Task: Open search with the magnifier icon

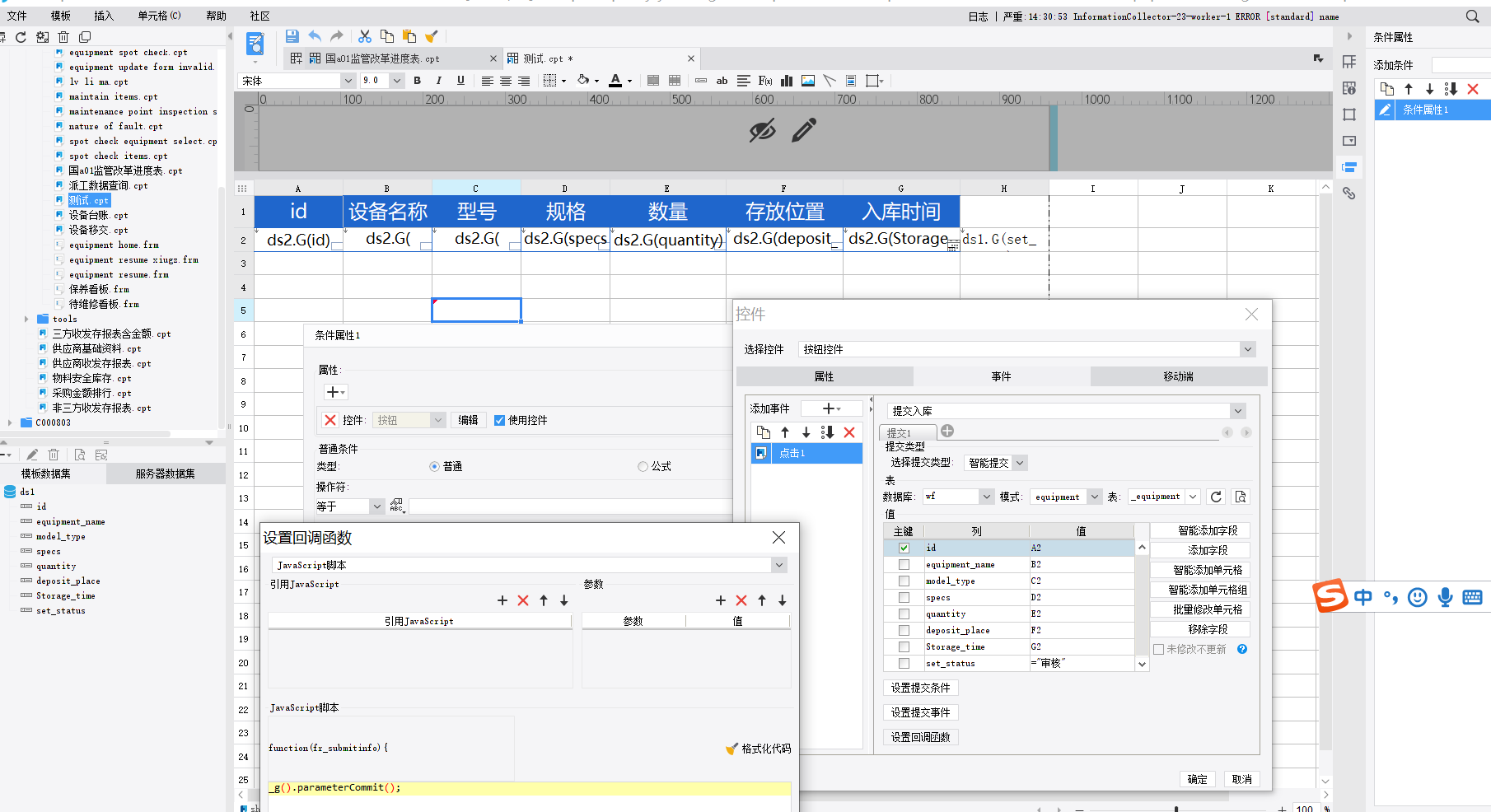Action: coord(1473,16)
